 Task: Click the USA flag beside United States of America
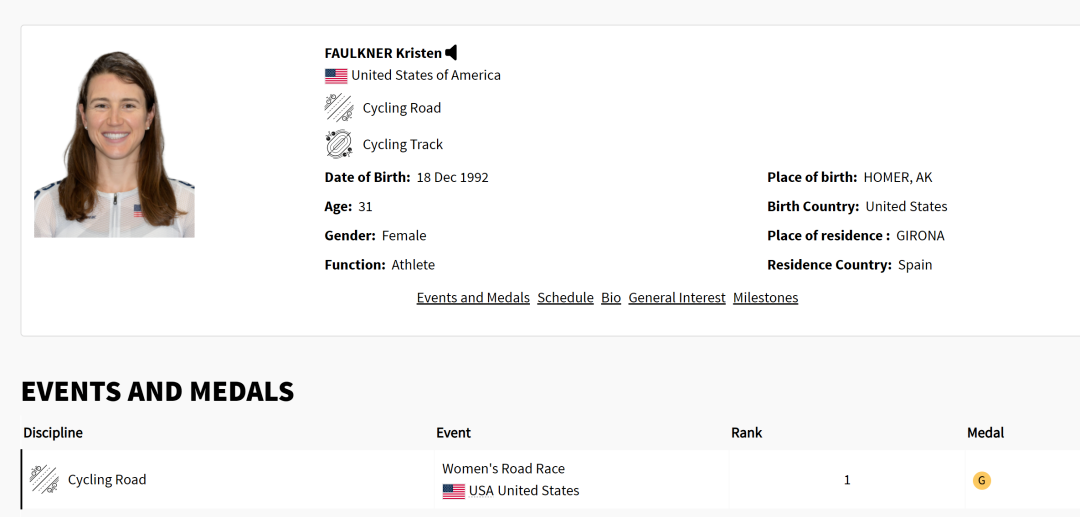(x=336, y=76)
